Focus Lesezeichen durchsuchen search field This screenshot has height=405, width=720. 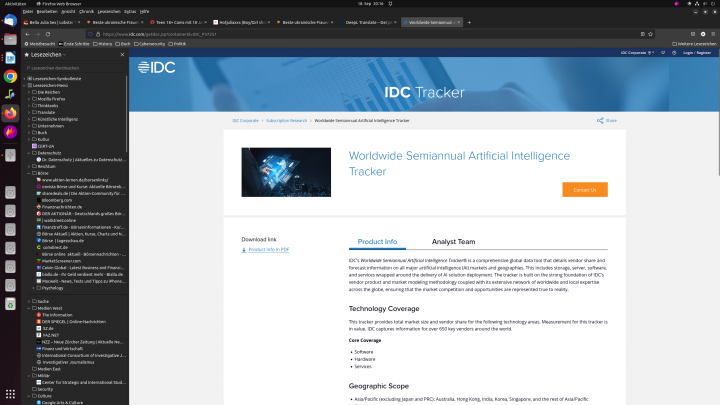[75, 68]
